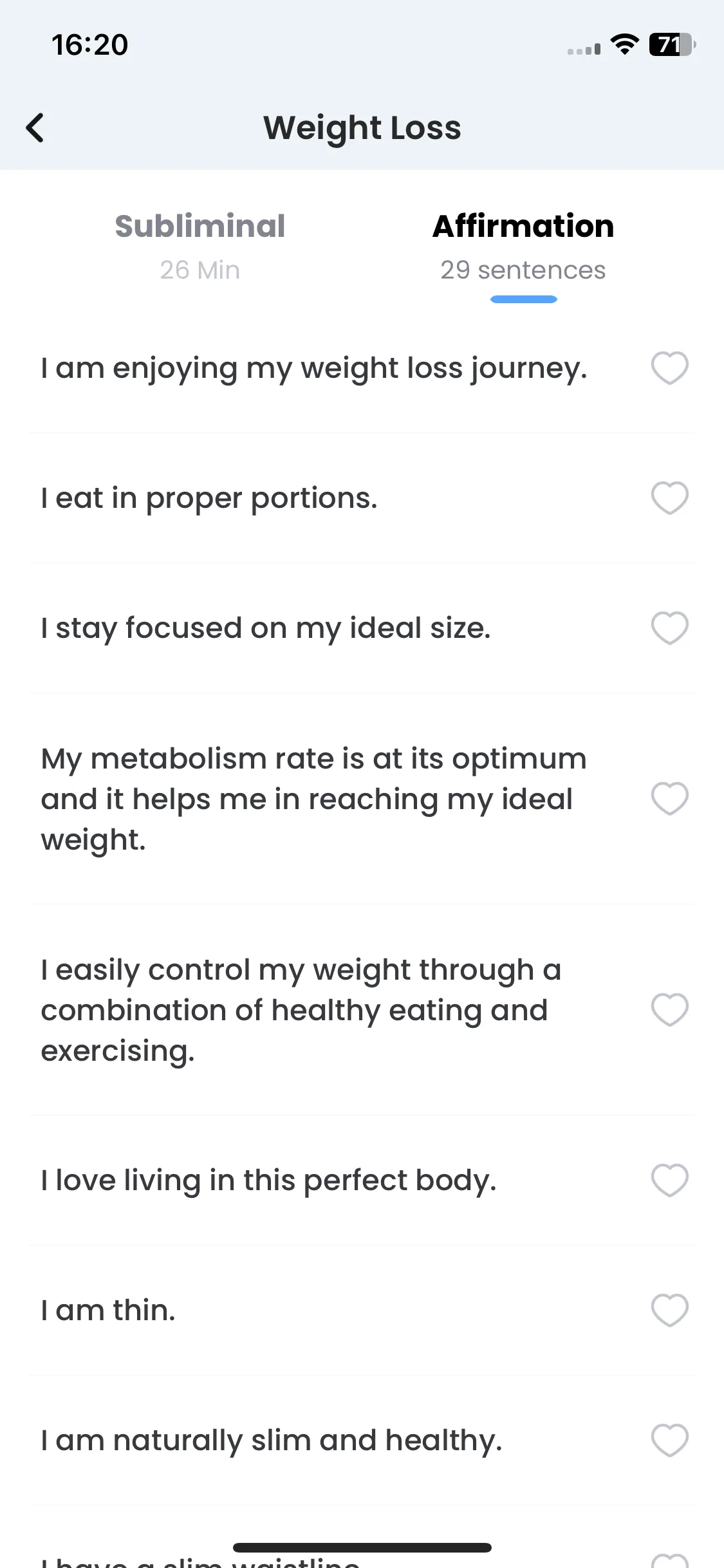This screenshot has height=1568, width=724.
Task: Like "I stay focused on my ideal size"
Action: coord(669,628)
